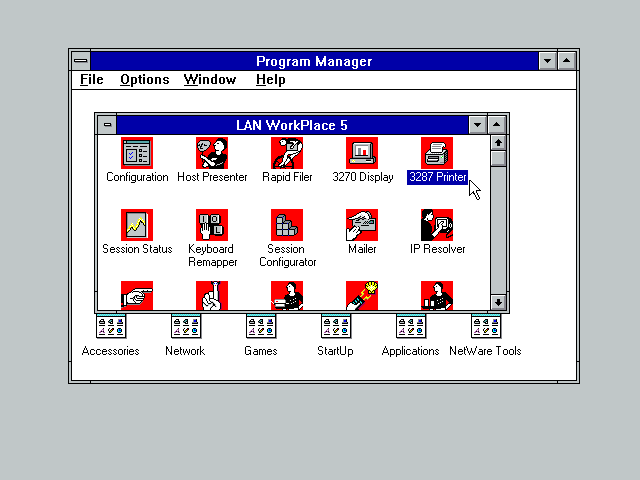Open the 3270 Display icon
This screenshot has height=480, width=640.
tap(362, 153)
